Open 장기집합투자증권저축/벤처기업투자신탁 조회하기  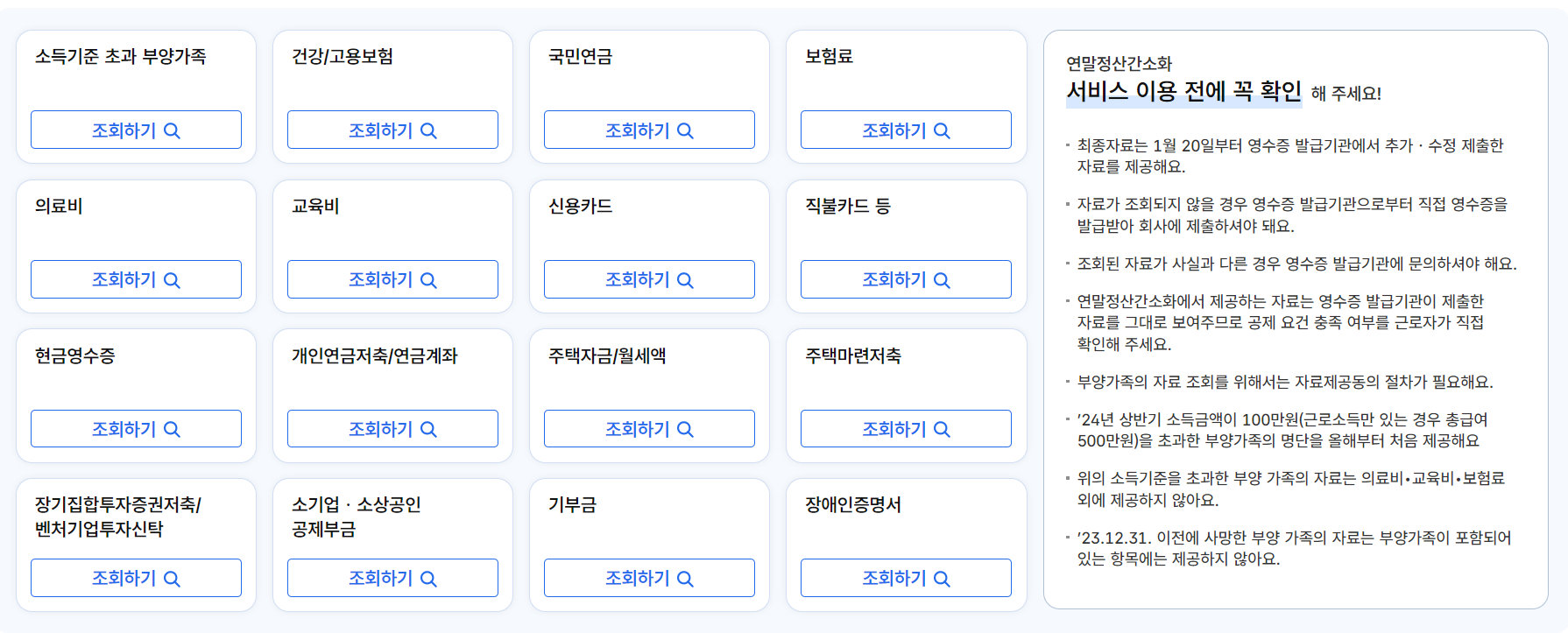click(x=136, y=577)
